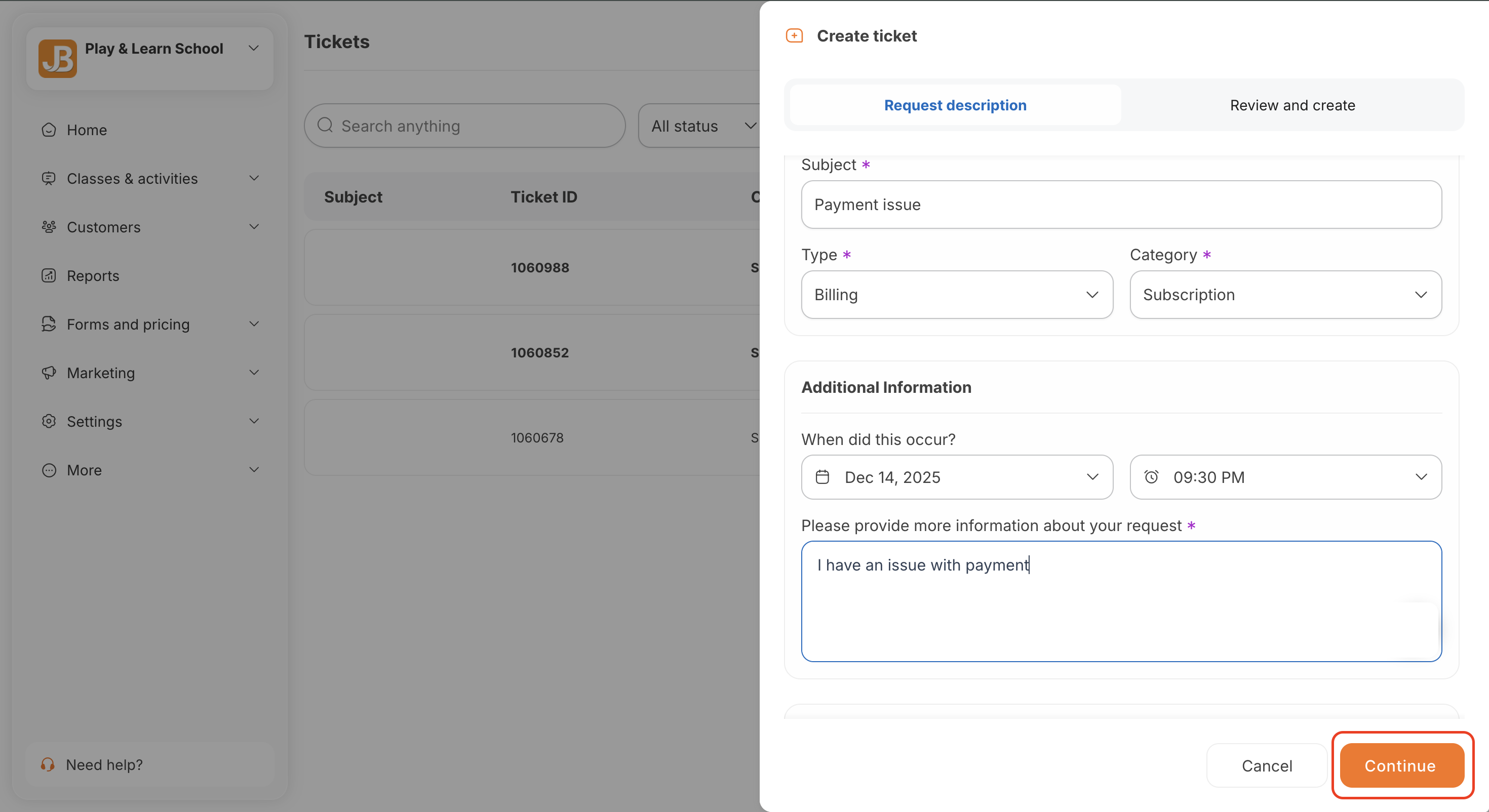Click the Play & Learn School logo
Screen dimensions: 1489x812
[x=57, y=58]
